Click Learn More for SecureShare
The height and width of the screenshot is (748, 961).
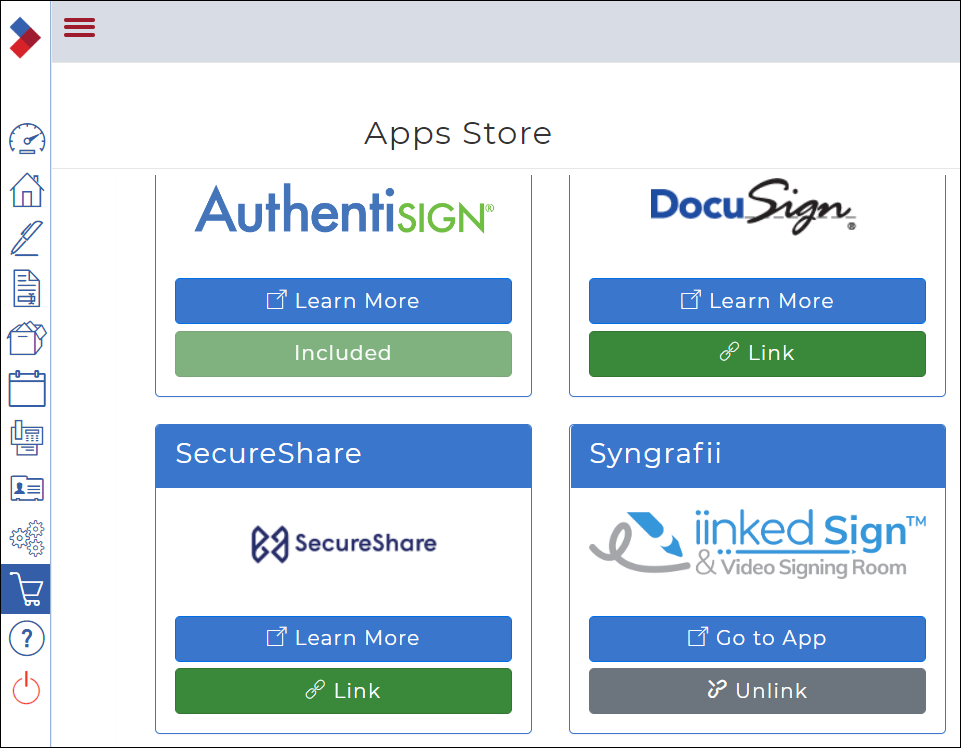pos(343,638)
